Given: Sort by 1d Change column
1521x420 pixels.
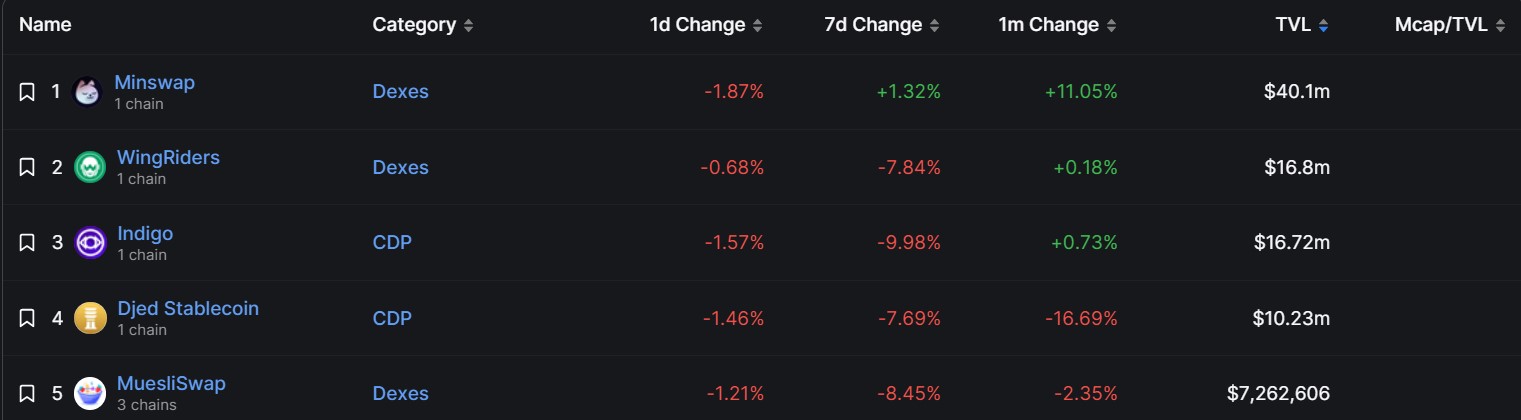Looking at the screenshot, I should point(706,25).
